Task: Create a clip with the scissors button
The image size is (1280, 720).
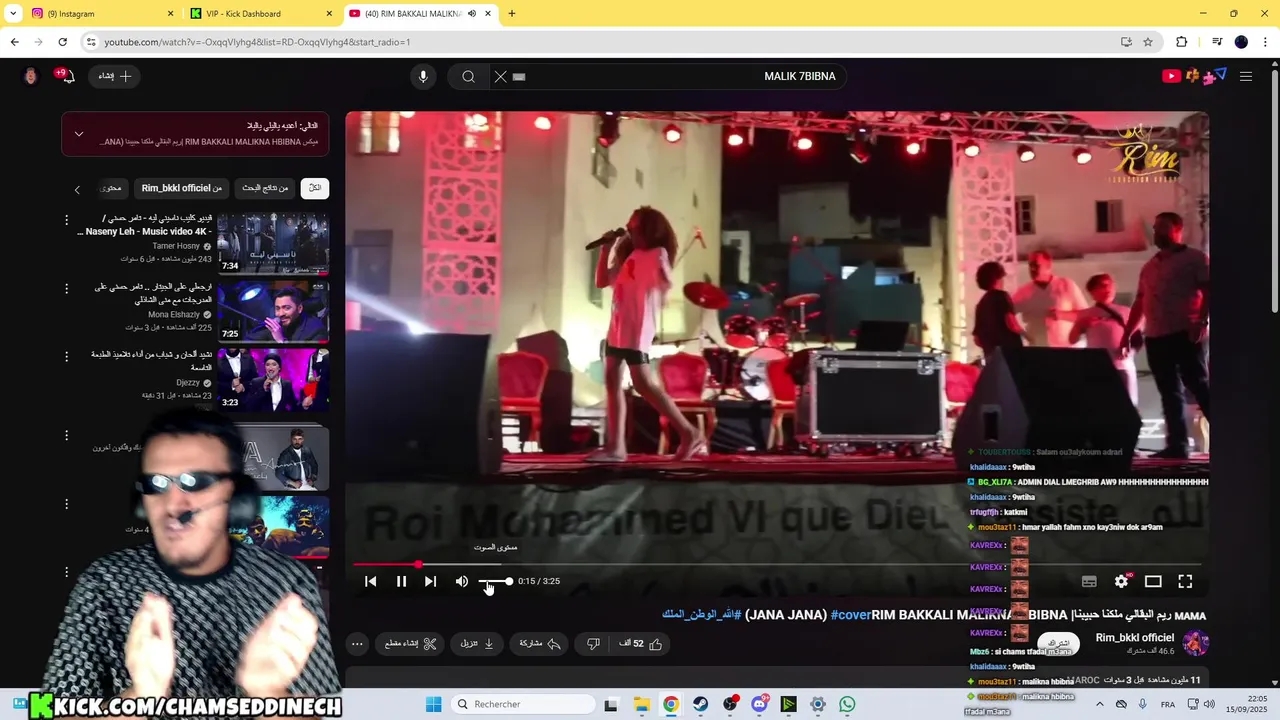Action: pyautogui.click(x=411, y=644)
